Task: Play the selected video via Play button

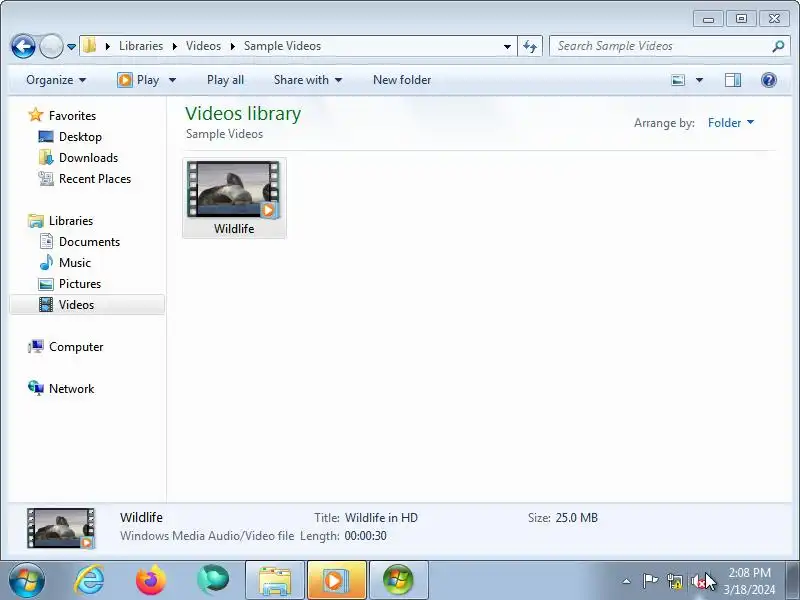Action: (138, 80)
